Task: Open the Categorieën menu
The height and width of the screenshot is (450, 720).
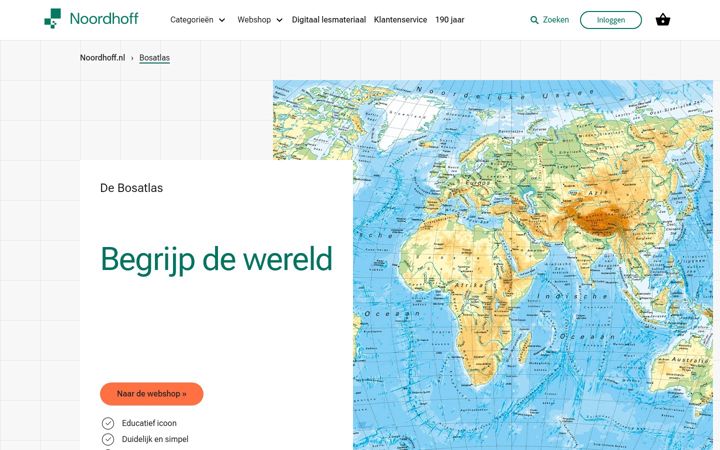Action: click(197, 20)
